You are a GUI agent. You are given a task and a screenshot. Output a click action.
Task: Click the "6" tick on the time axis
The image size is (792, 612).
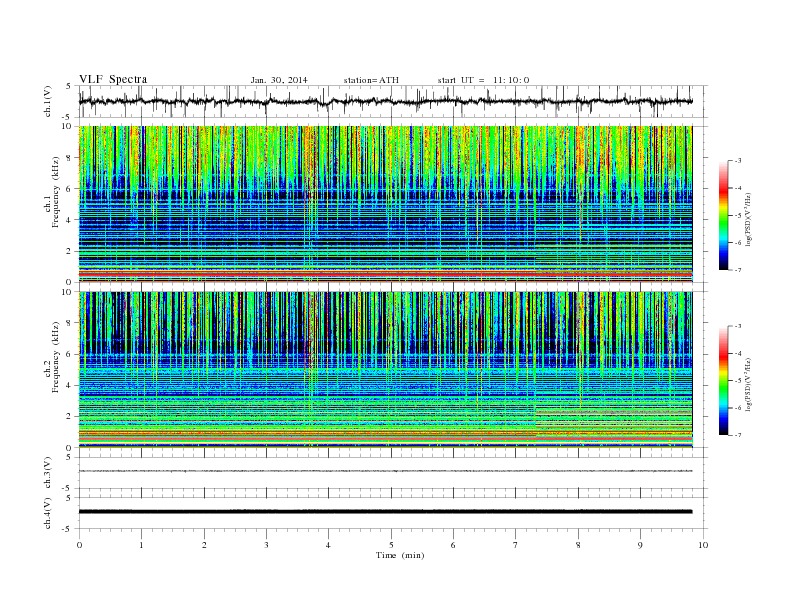454,545
